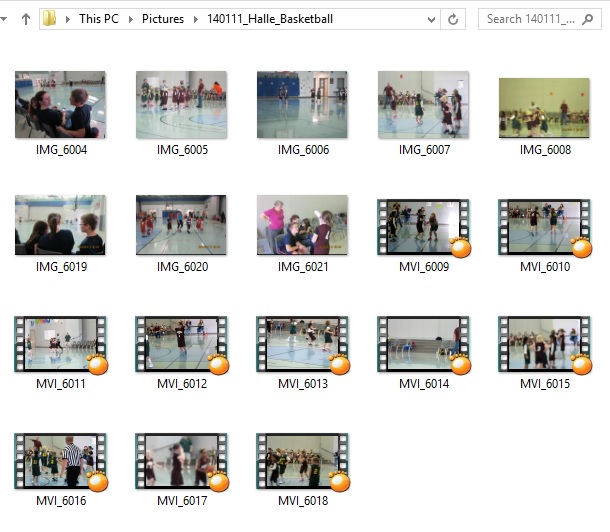This screenshot has height=532, width=610.
Task: Select the MVI_6012 video icon
Action: [181, 344]
